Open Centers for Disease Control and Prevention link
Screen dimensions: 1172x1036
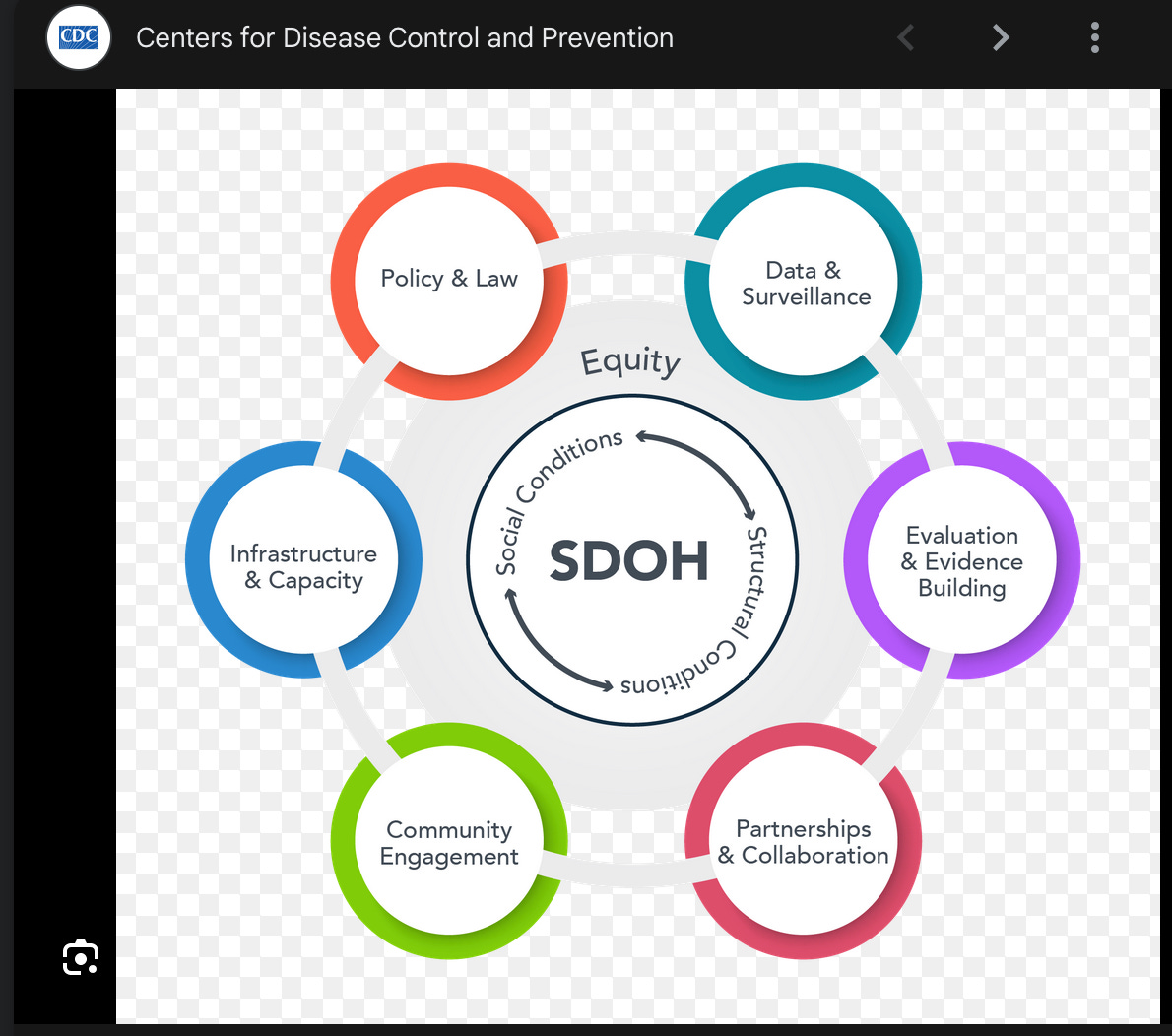[x=405, y=38]
